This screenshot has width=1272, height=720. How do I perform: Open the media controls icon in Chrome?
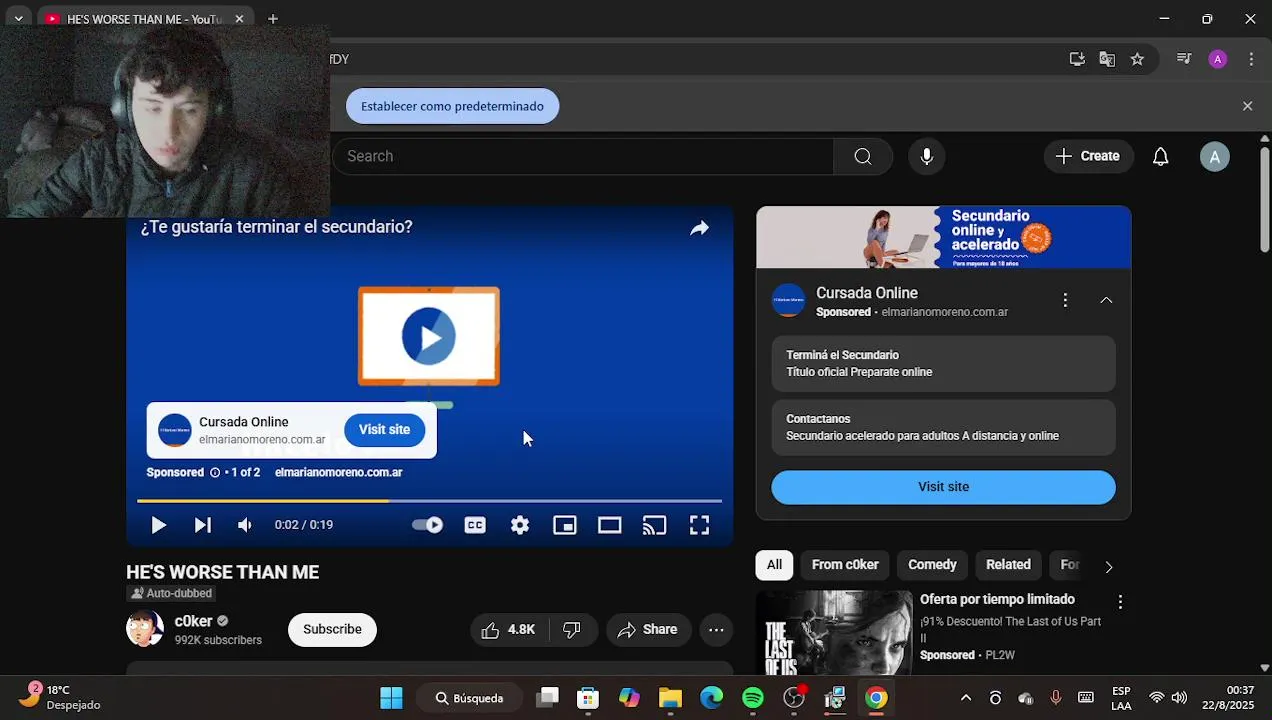[1184, 59]
